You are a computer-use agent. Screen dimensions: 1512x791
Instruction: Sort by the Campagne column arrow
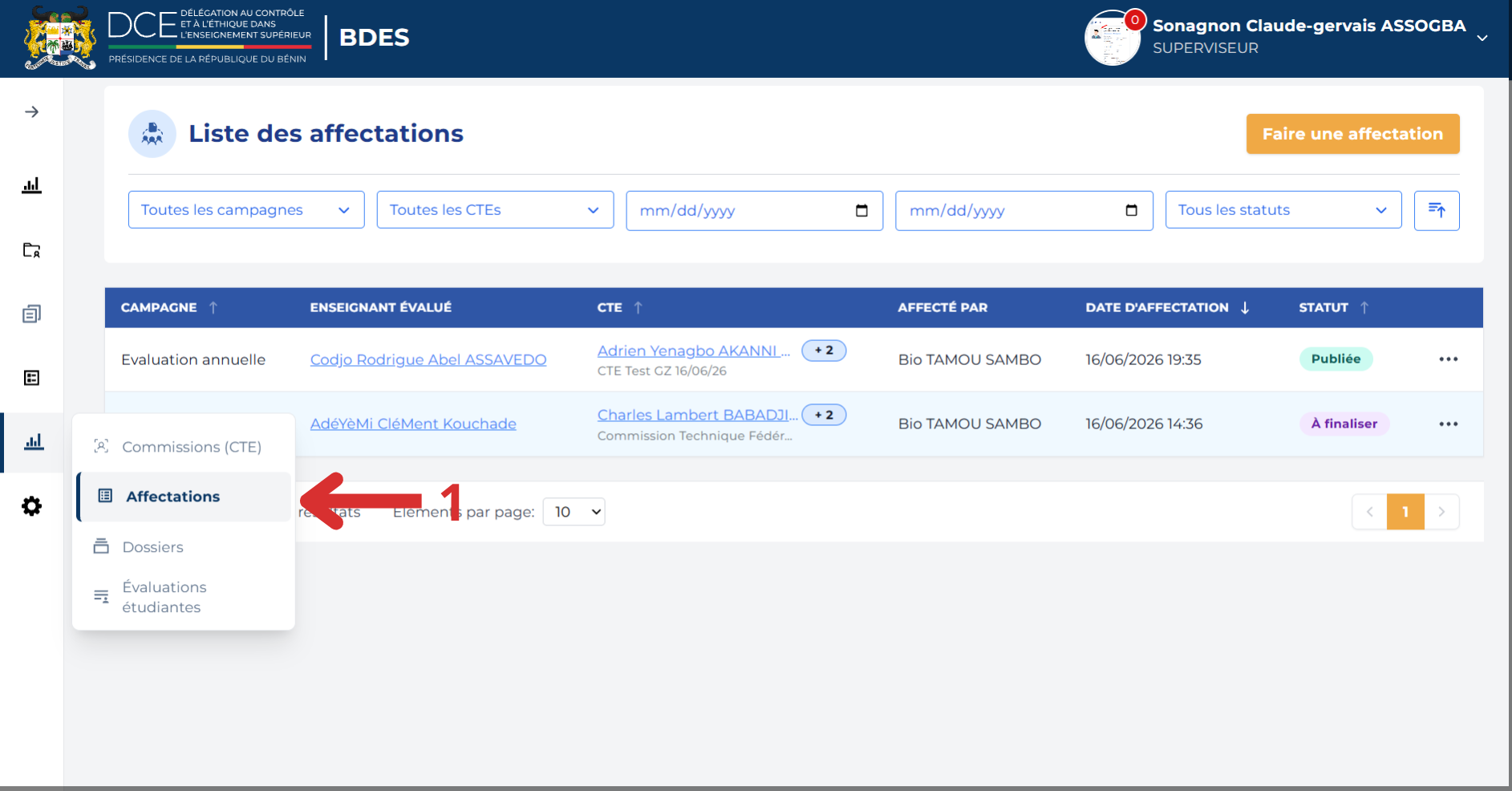coord(213,307)
